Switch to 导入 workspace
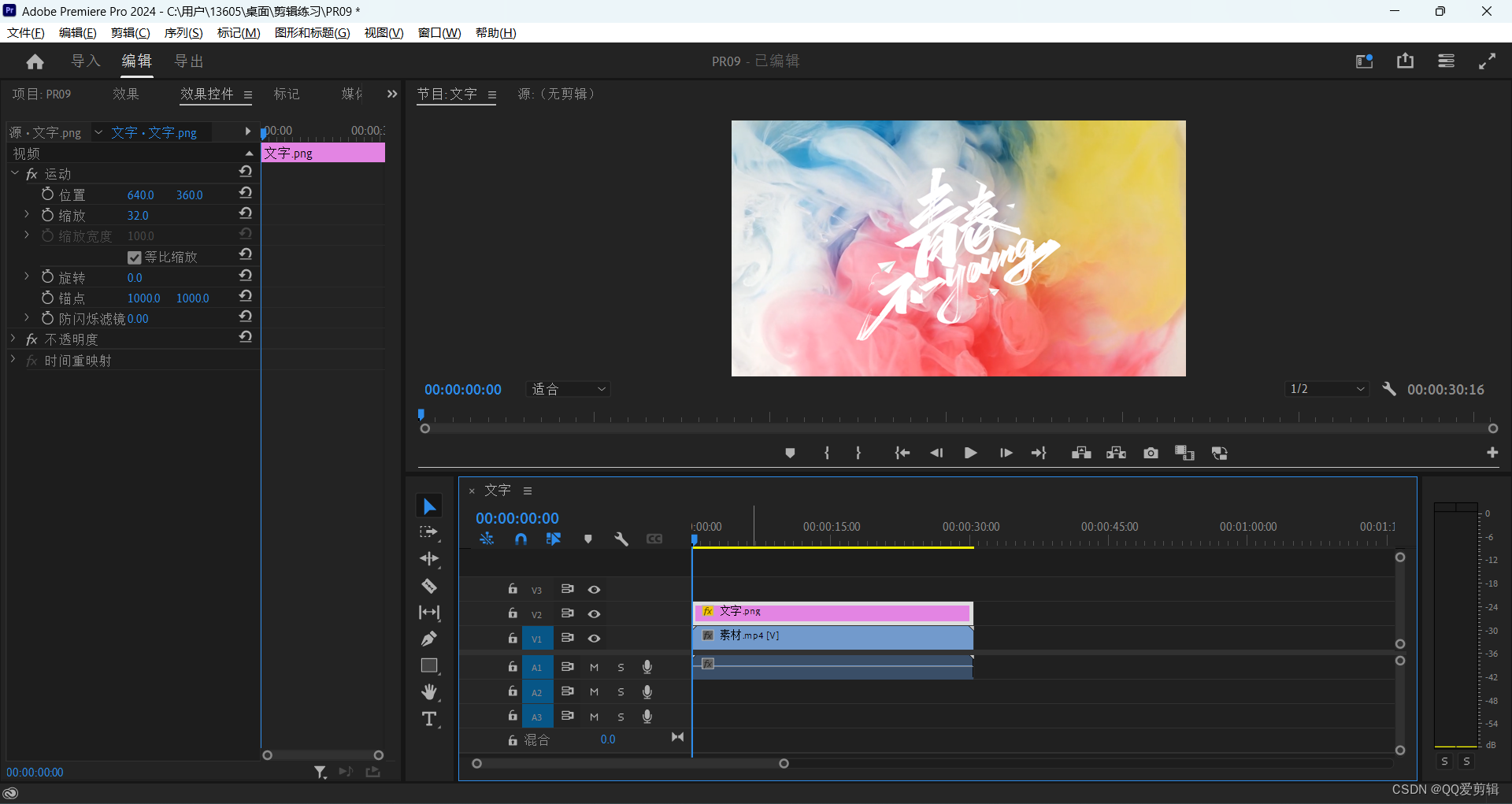Image resolution: width=1512 pixels, height=804 pixels. 86,61
